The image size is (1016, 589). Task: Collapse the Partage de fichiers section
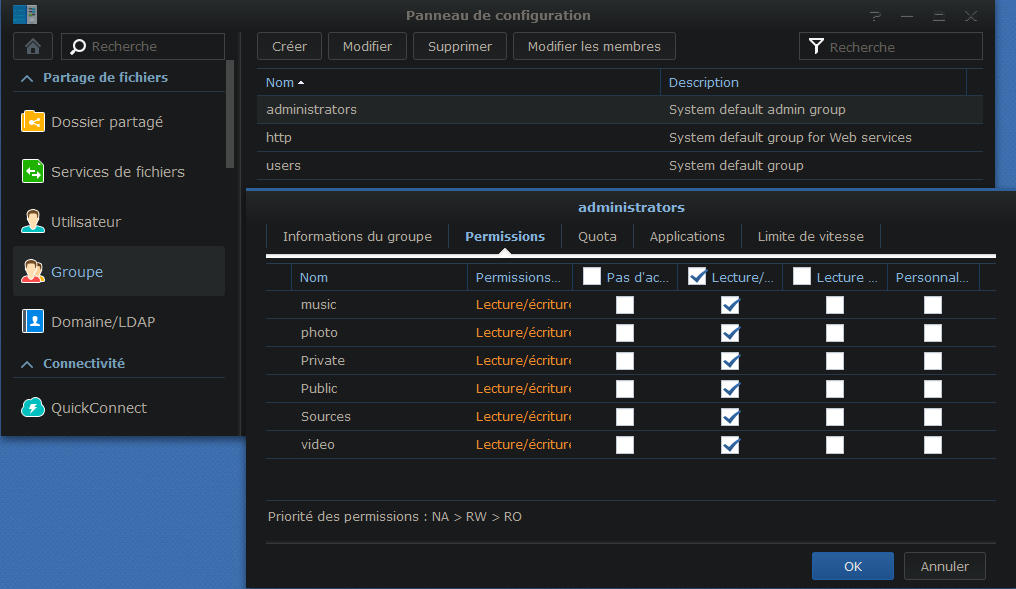[27, 78]
